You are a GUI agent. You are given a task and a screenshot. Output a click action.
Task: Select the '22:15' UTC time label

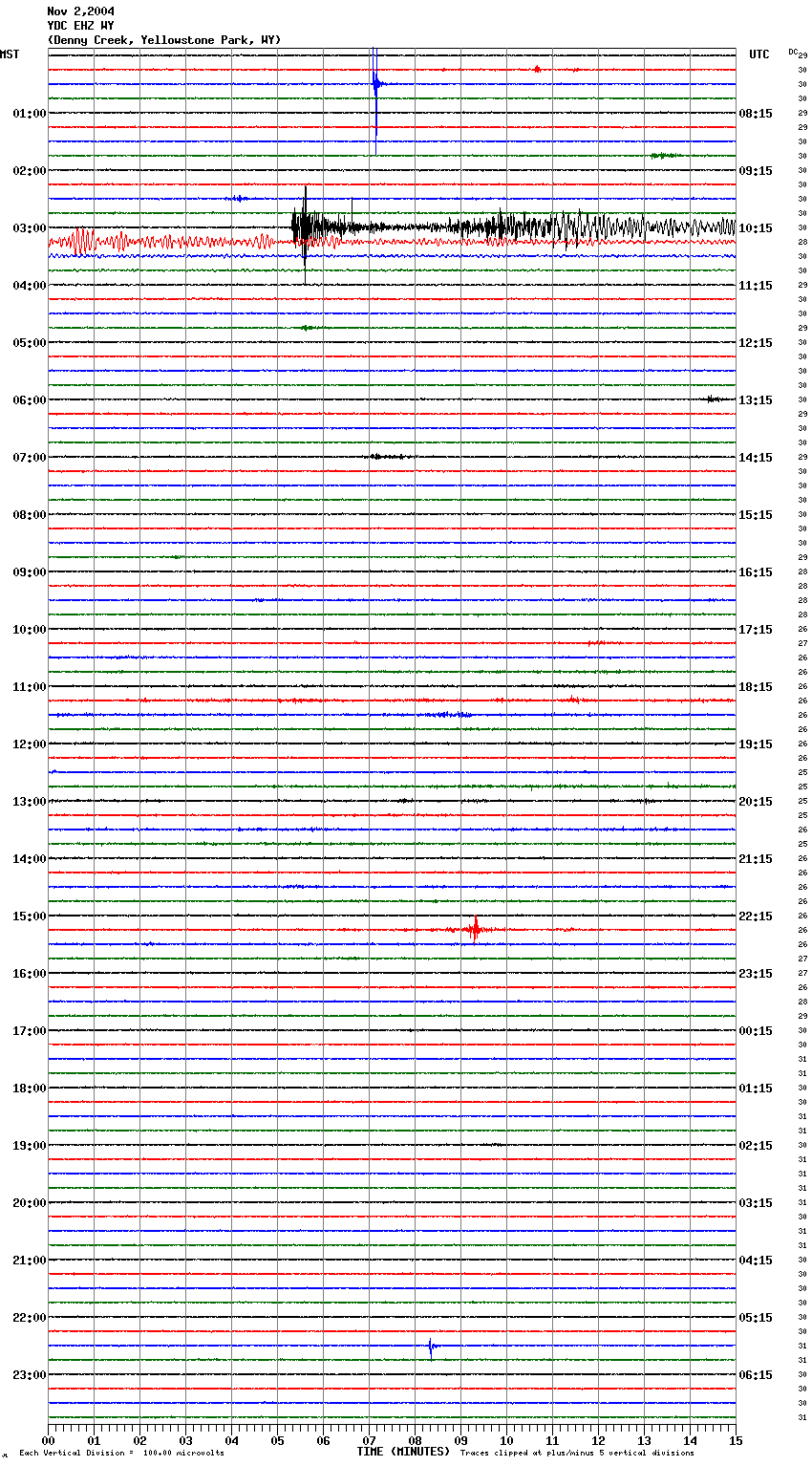point(756,916)
